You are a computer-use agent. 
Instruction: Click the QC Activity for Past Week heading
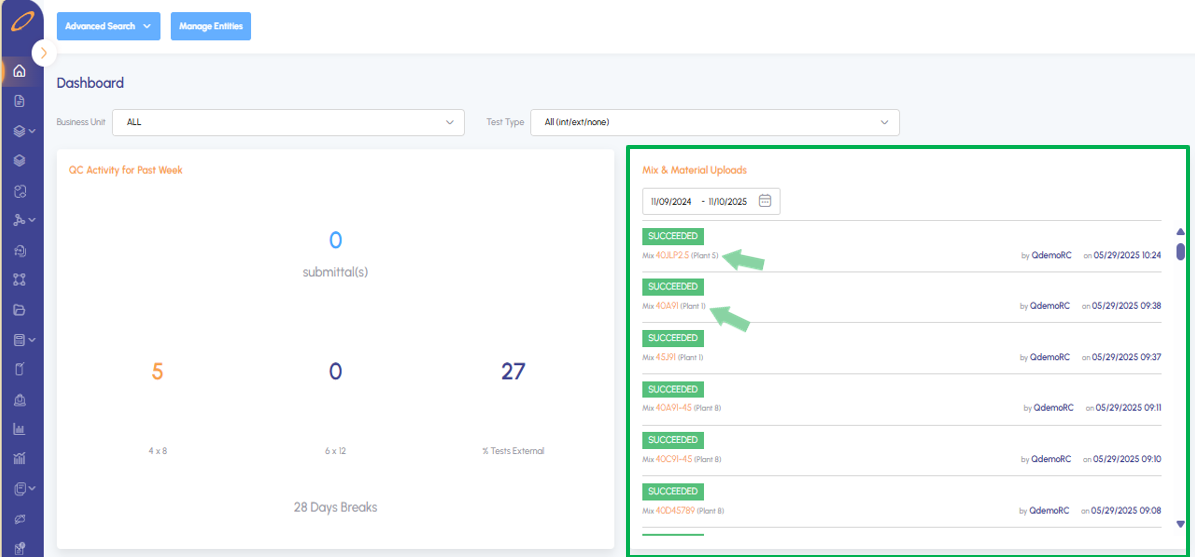coord(126,170)
